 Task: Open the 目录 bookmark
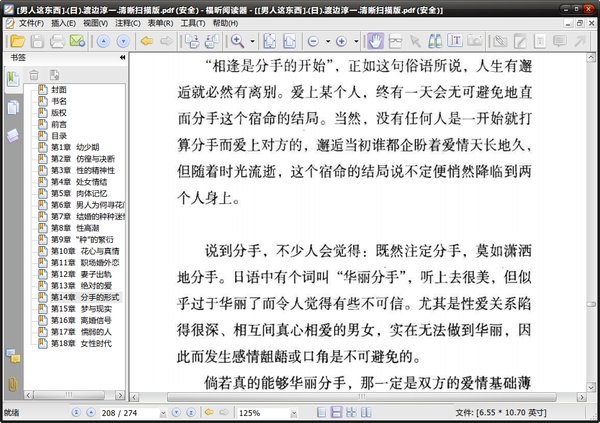(59, 136)
